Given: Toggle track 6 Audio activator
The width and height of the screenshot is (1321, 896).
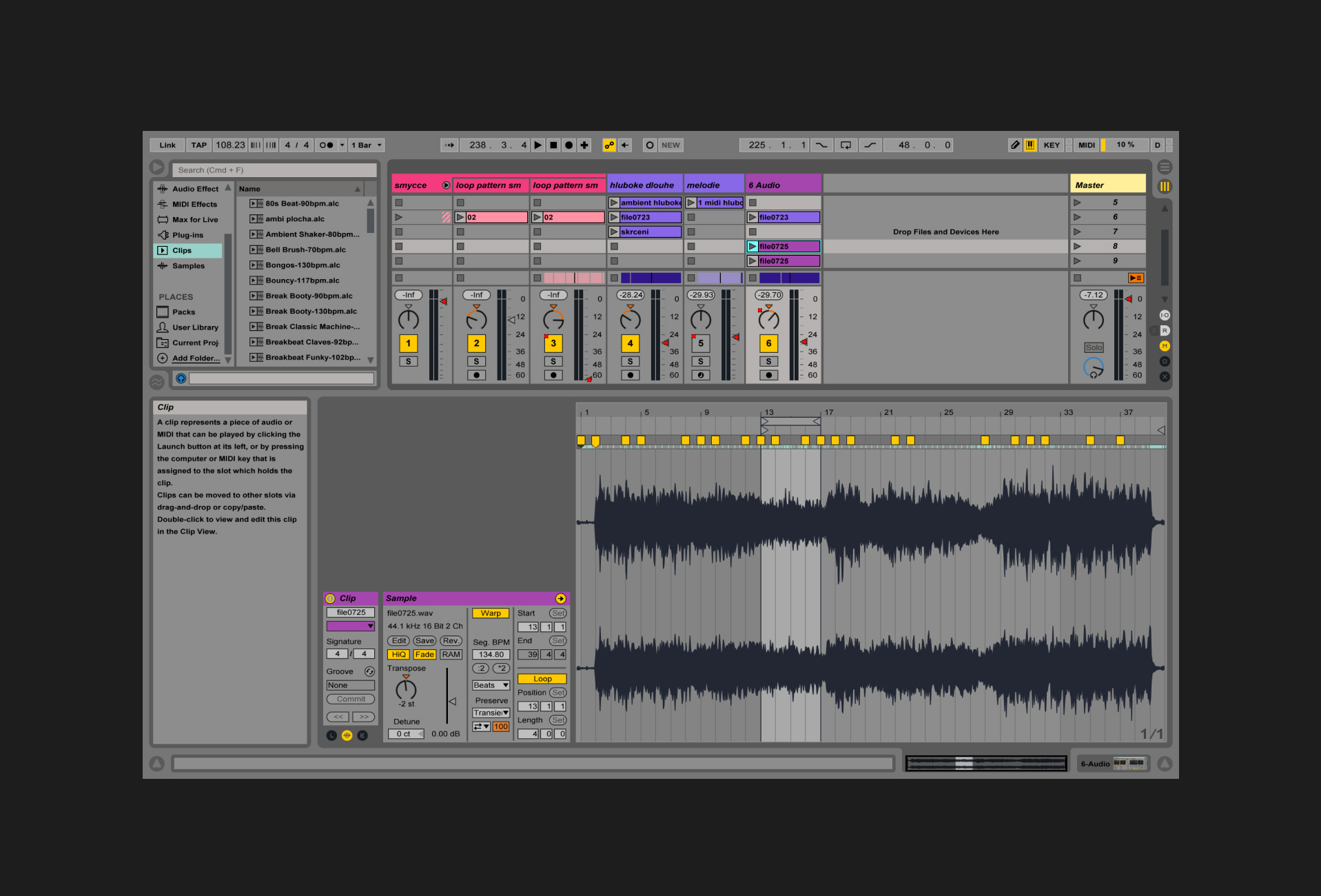Looking at the screenshot, I should tap(769, 343).
